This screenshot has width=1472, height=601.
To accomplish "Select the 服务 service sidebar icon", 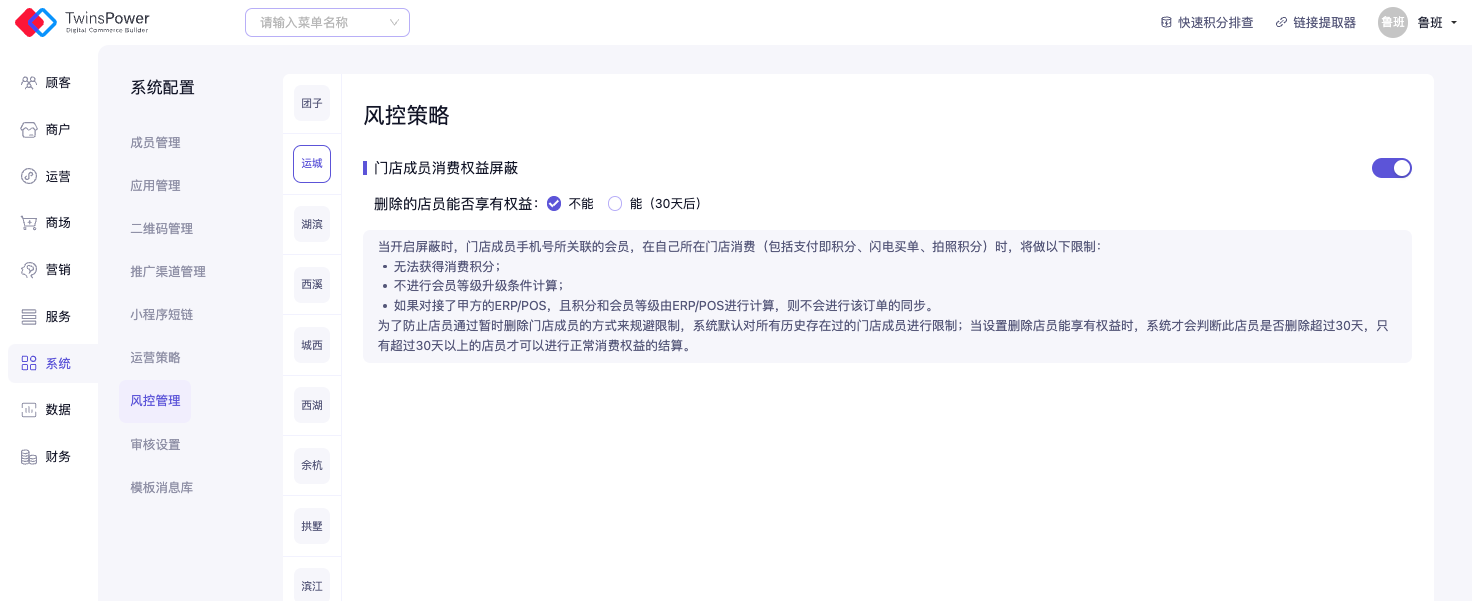I will (29, 317).
